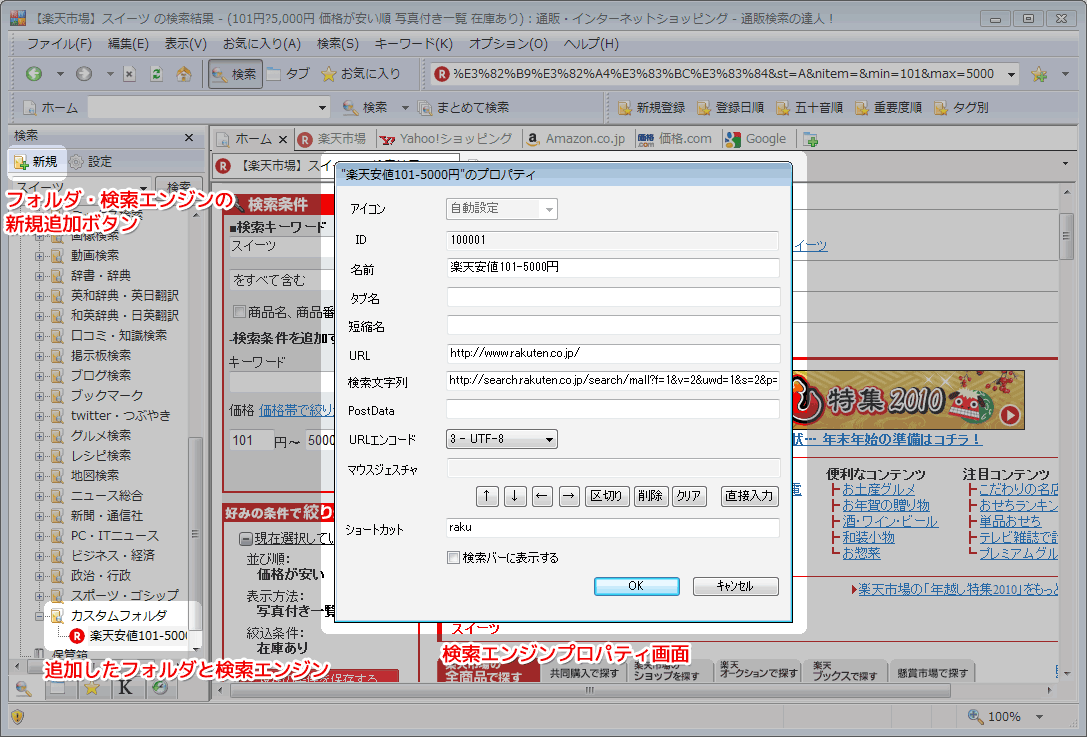The image size is (1087, 737).
Task: Click the right arrow mouse gesture button
Action: click(x=569, y=496)
